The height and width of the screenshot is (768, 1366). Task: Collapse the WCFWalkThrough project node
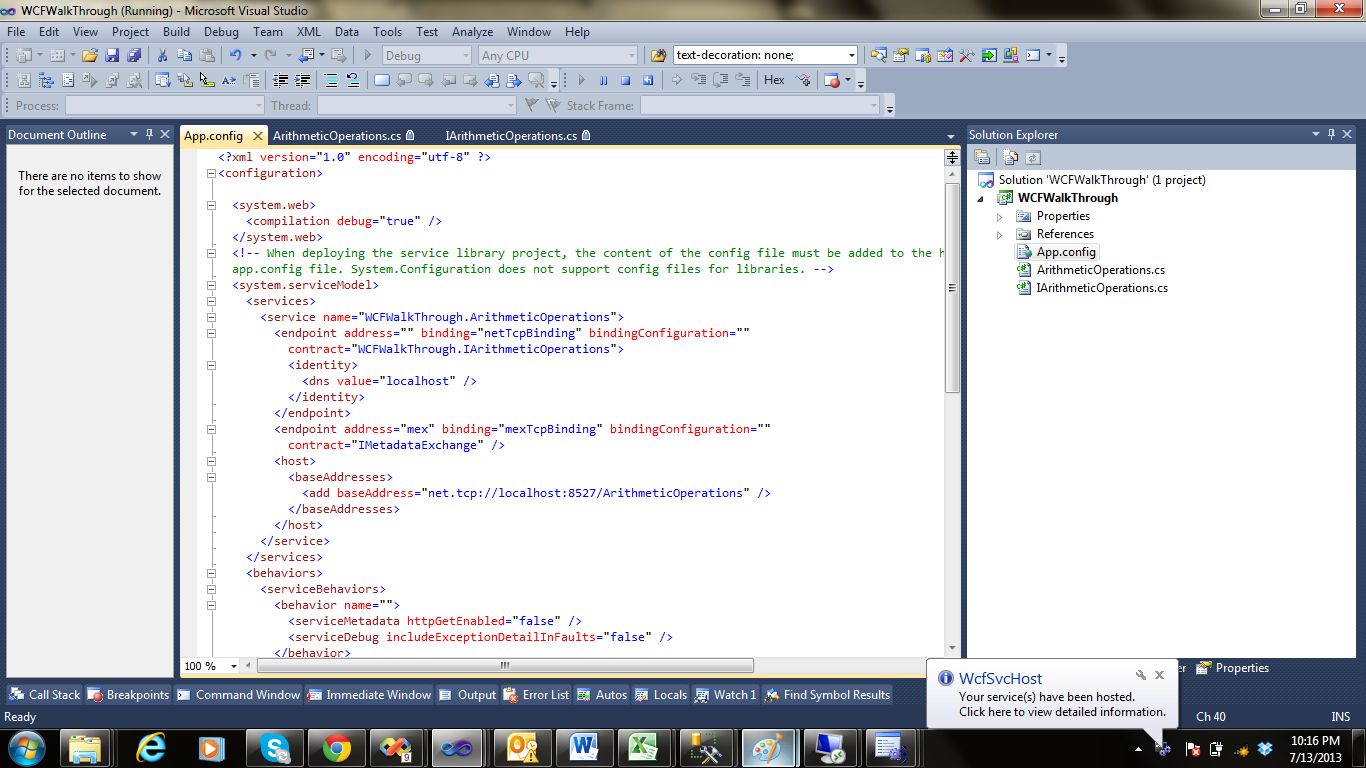click(x=981, y=198)
